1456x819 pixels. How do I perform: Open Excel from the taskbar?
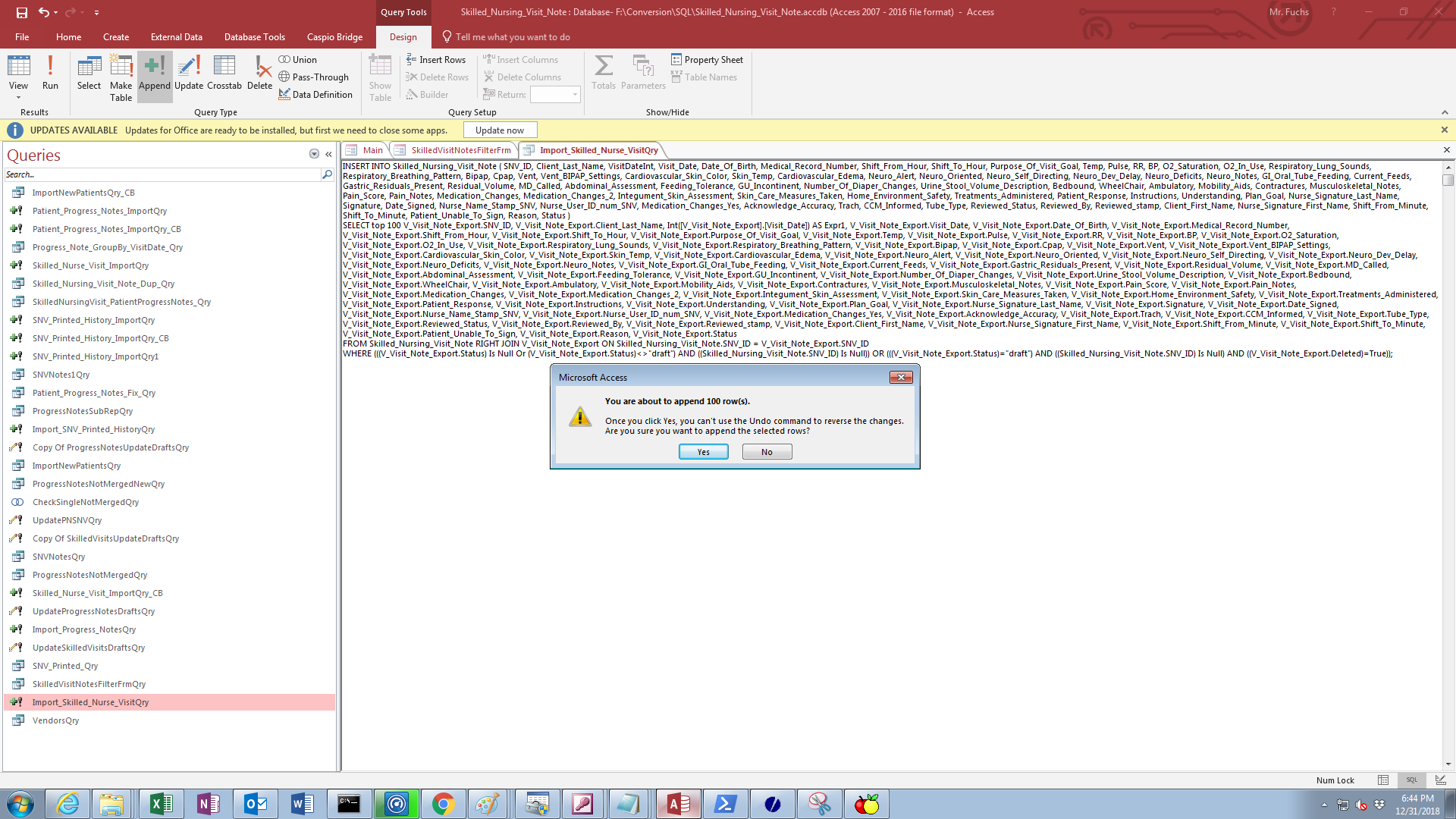[x=161, y=804]
